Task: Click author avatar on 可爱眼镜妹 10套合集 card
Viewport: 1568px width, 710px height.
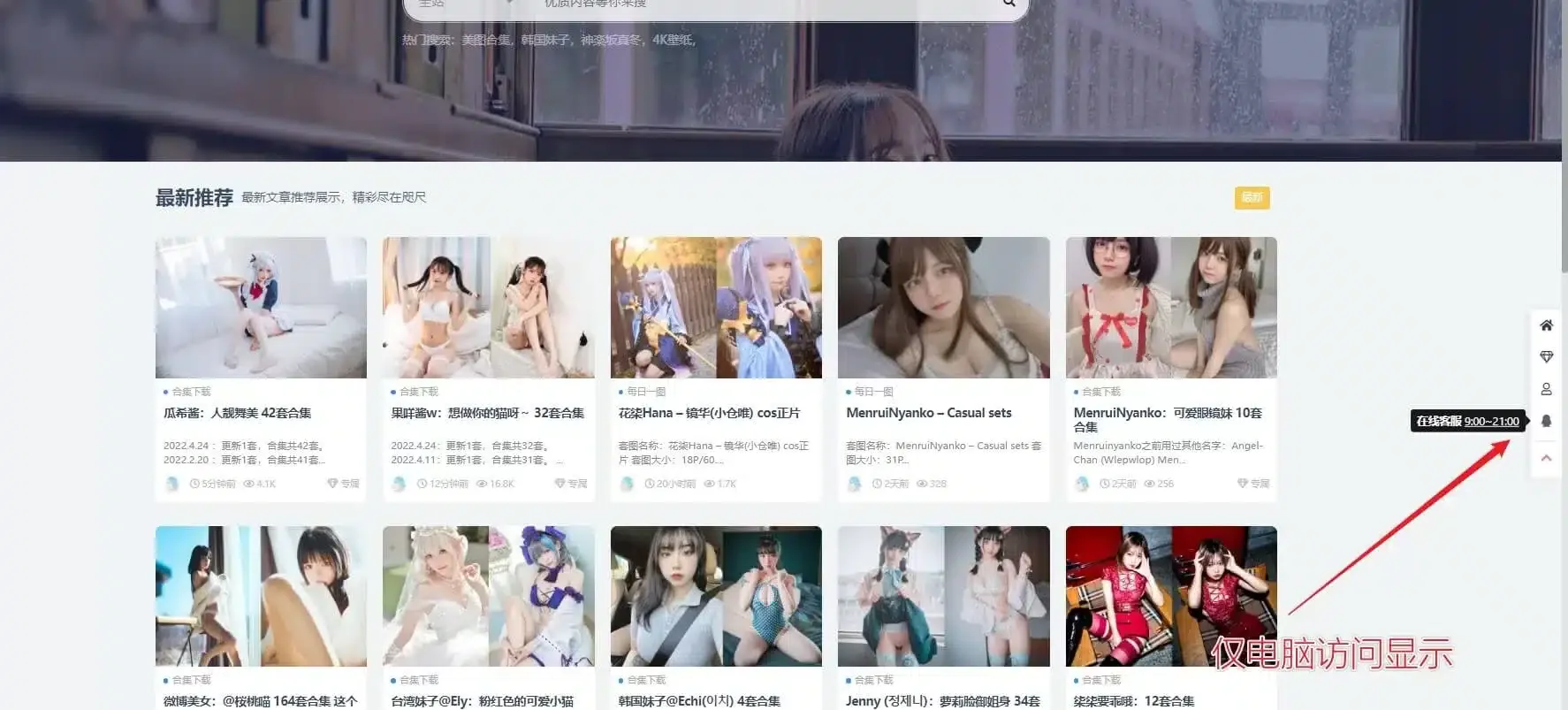Action: pyautogui.click(x=1082, y=484)
